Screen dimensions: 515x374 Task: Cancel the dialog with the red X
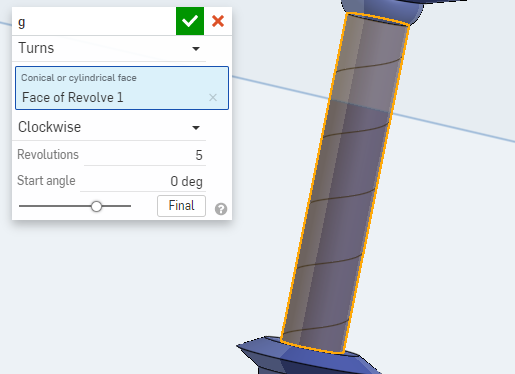[218, 21]
